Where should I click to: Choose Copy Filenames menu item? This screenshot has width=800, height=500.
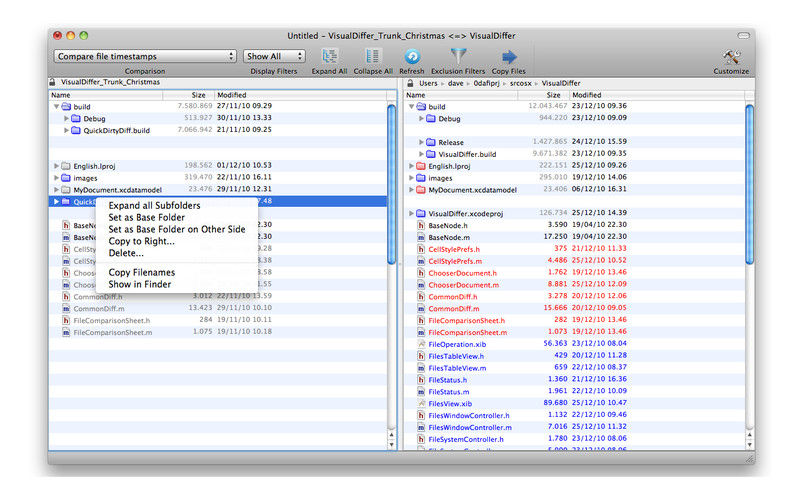(x=177, y=272)
